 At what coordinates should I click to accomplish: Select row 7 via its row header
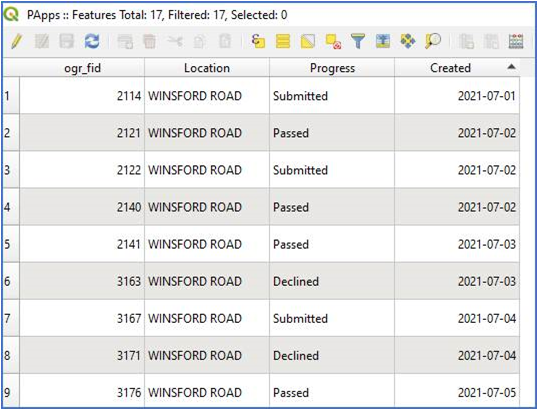coord(11,318)
